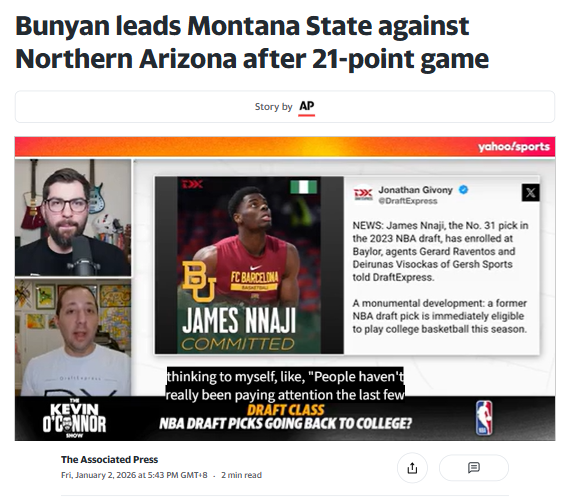Click the AP logo in the byline
Screen dimensions: 571x504
pos(306,106)
